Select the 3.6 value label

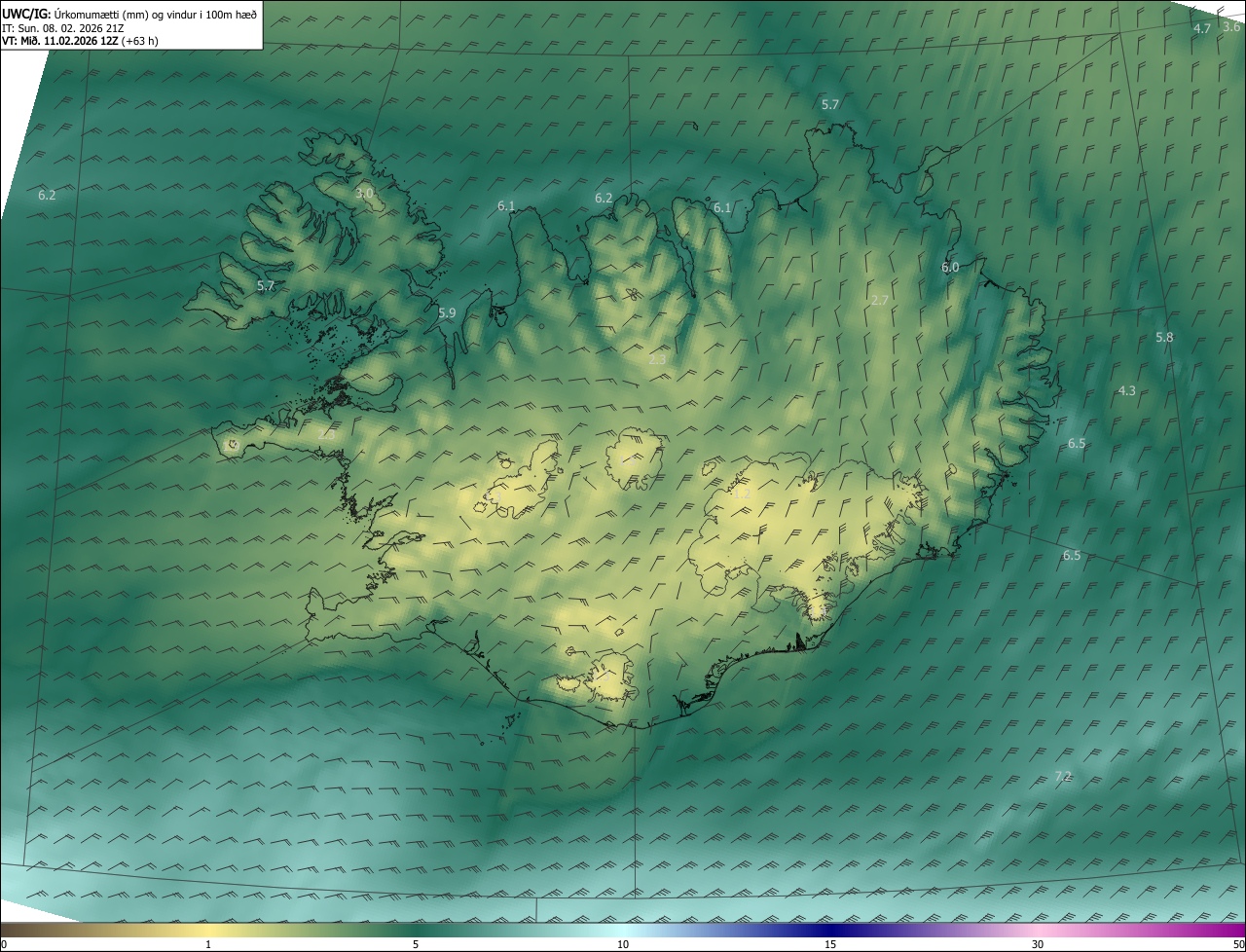pyautogui.click(x=1231, y=27)
